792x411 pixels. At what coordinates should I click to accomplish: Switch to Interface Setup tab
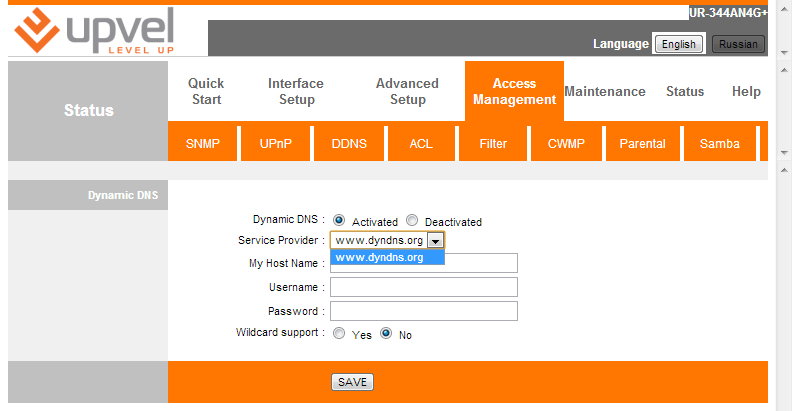coord(296,91)
